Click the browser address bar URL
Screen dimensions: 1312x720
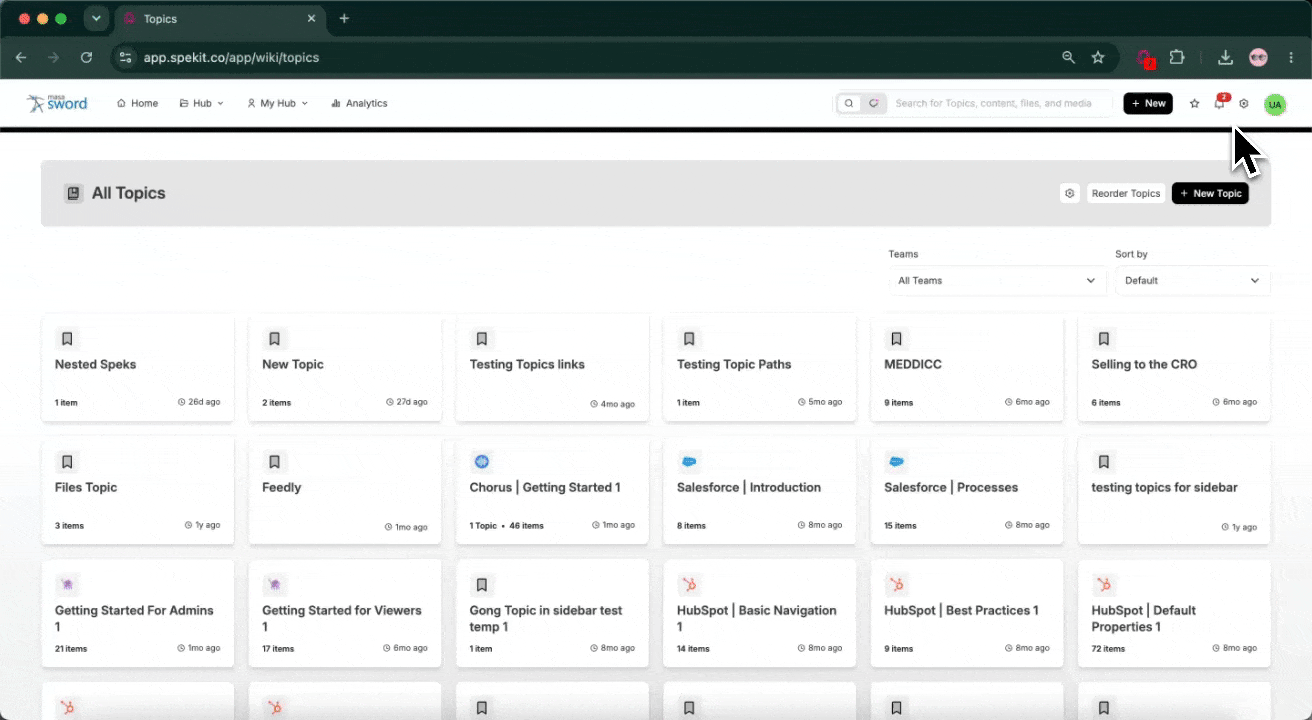click(232, 58)
